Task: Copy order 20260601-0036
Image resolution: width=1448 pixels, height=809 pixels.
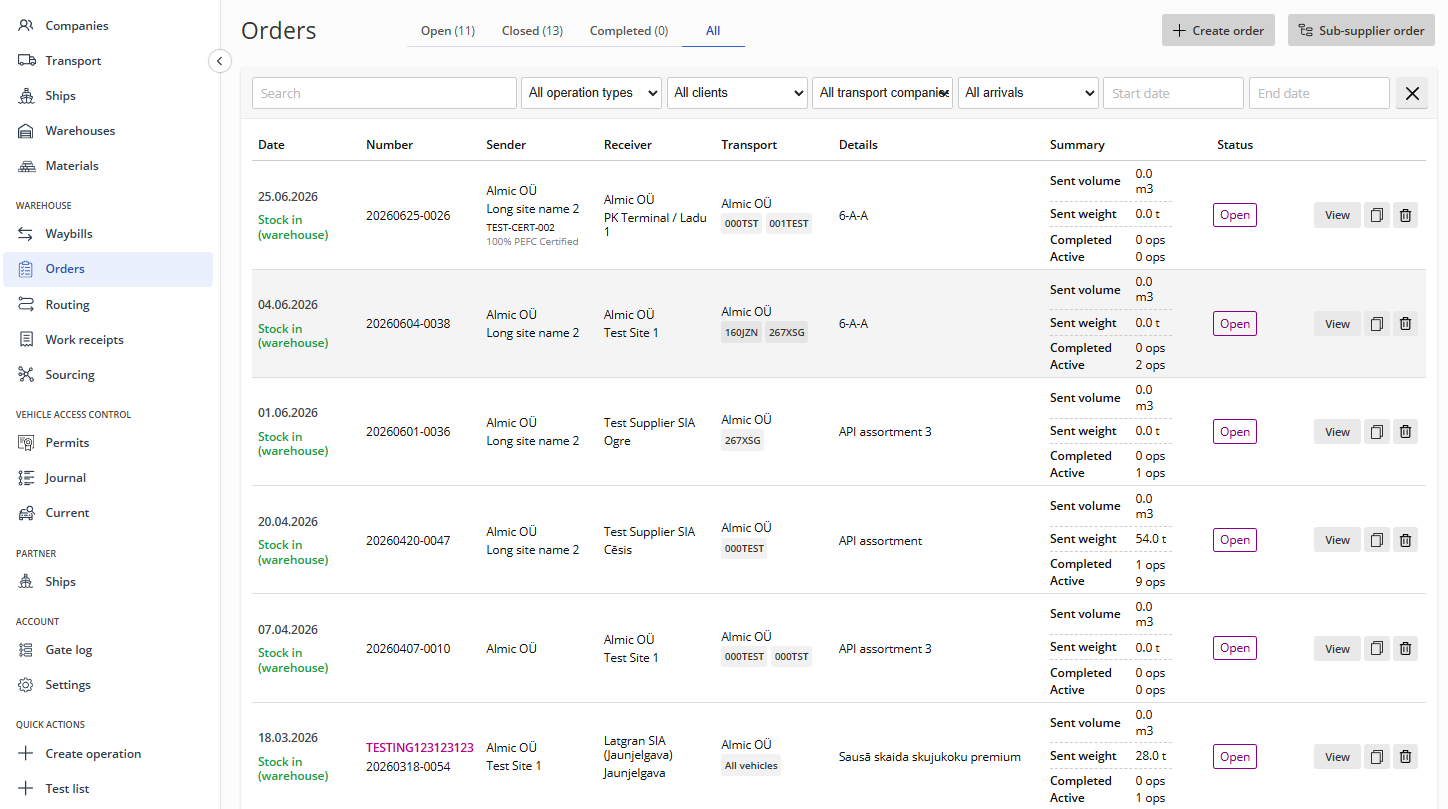Action: (1377, 432)
